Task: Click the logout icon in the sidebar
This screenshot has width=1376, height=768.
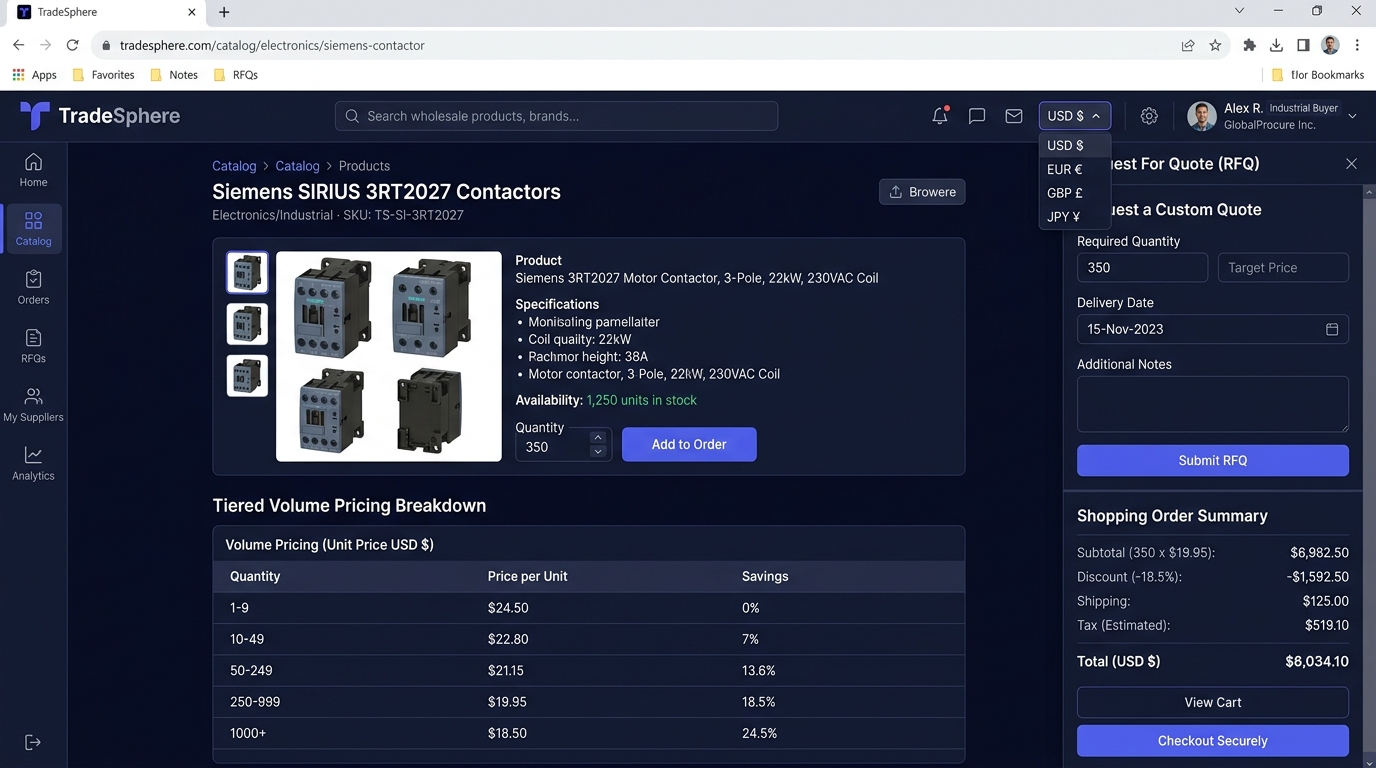Action: [33, 742]
